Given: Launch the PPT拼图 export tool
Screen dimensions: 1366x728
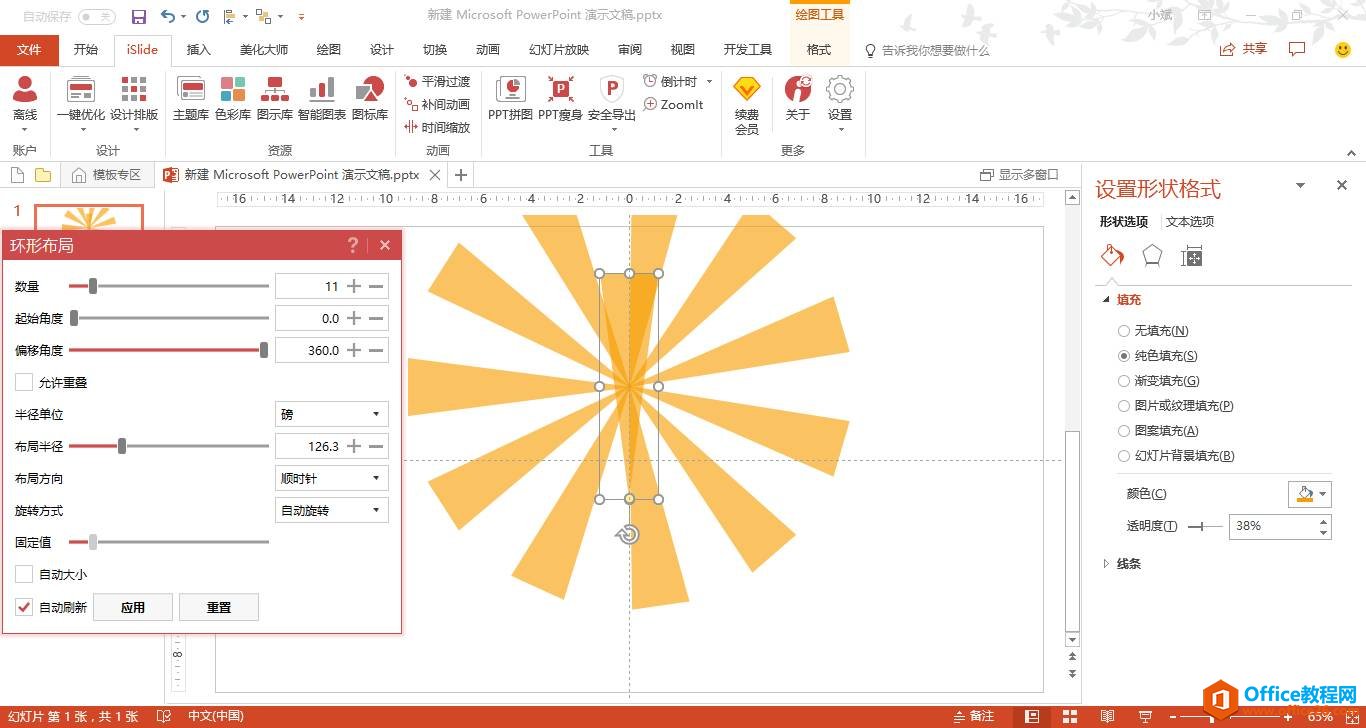Looking at the screenshot, I should [x=510, y=97].
